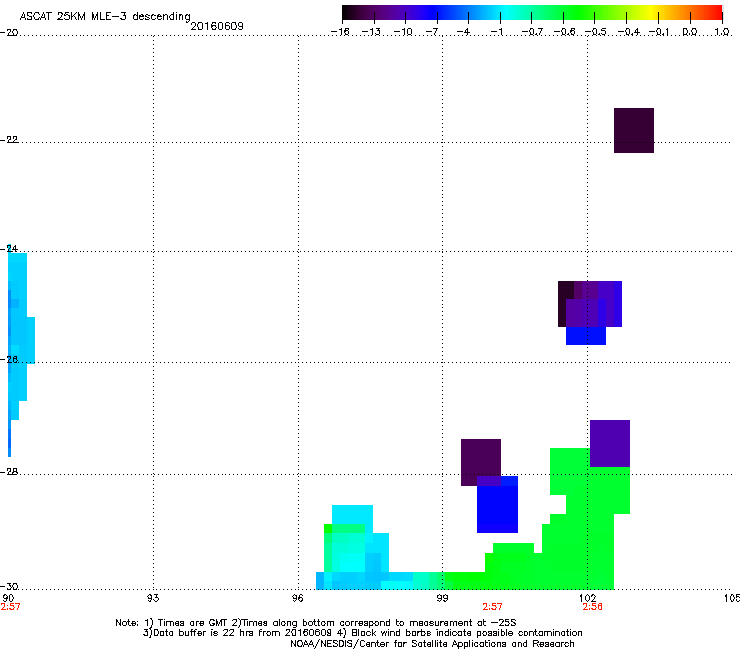Click the 0.0 color scale label
740x650 pixels.
coord(690,32)
